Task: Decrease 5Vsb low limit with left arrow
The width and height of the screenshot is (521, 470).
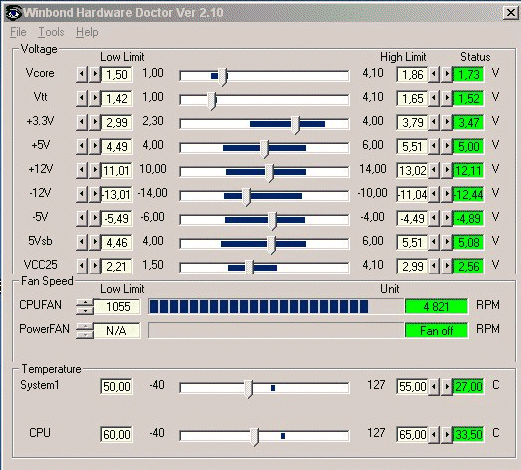Action: (82, 242)
